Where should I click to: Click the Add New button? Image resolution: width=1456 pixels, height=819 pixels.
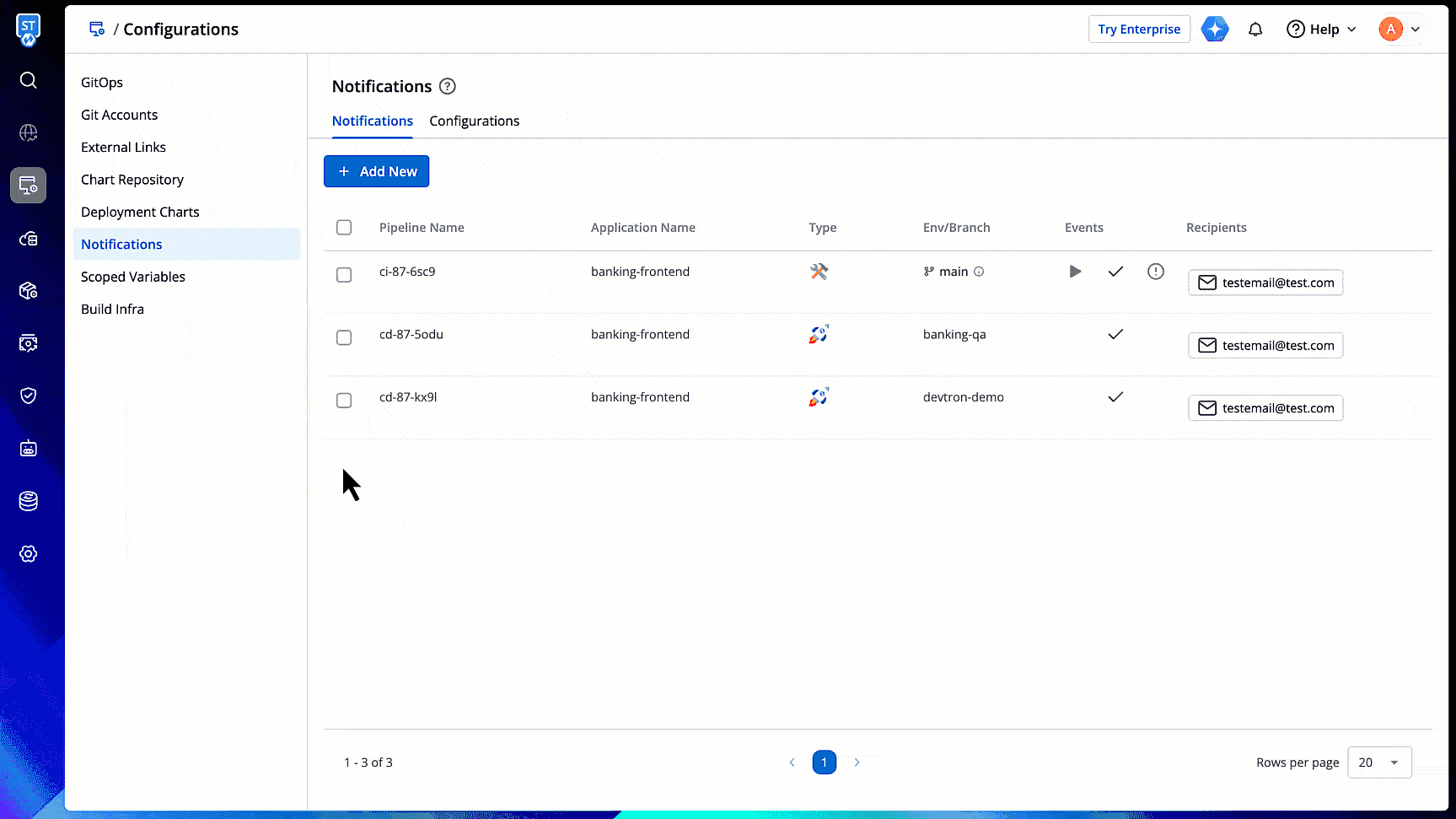coord(376,171)
